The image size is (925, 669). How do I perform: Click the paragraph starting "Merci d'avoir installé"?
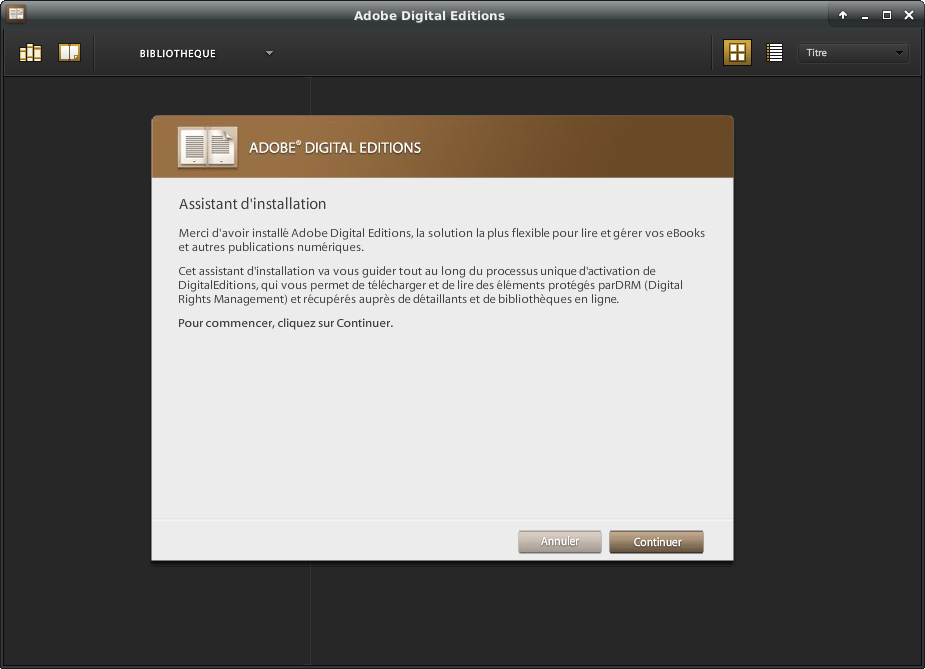pyautogui.click(x=442, y=240)
